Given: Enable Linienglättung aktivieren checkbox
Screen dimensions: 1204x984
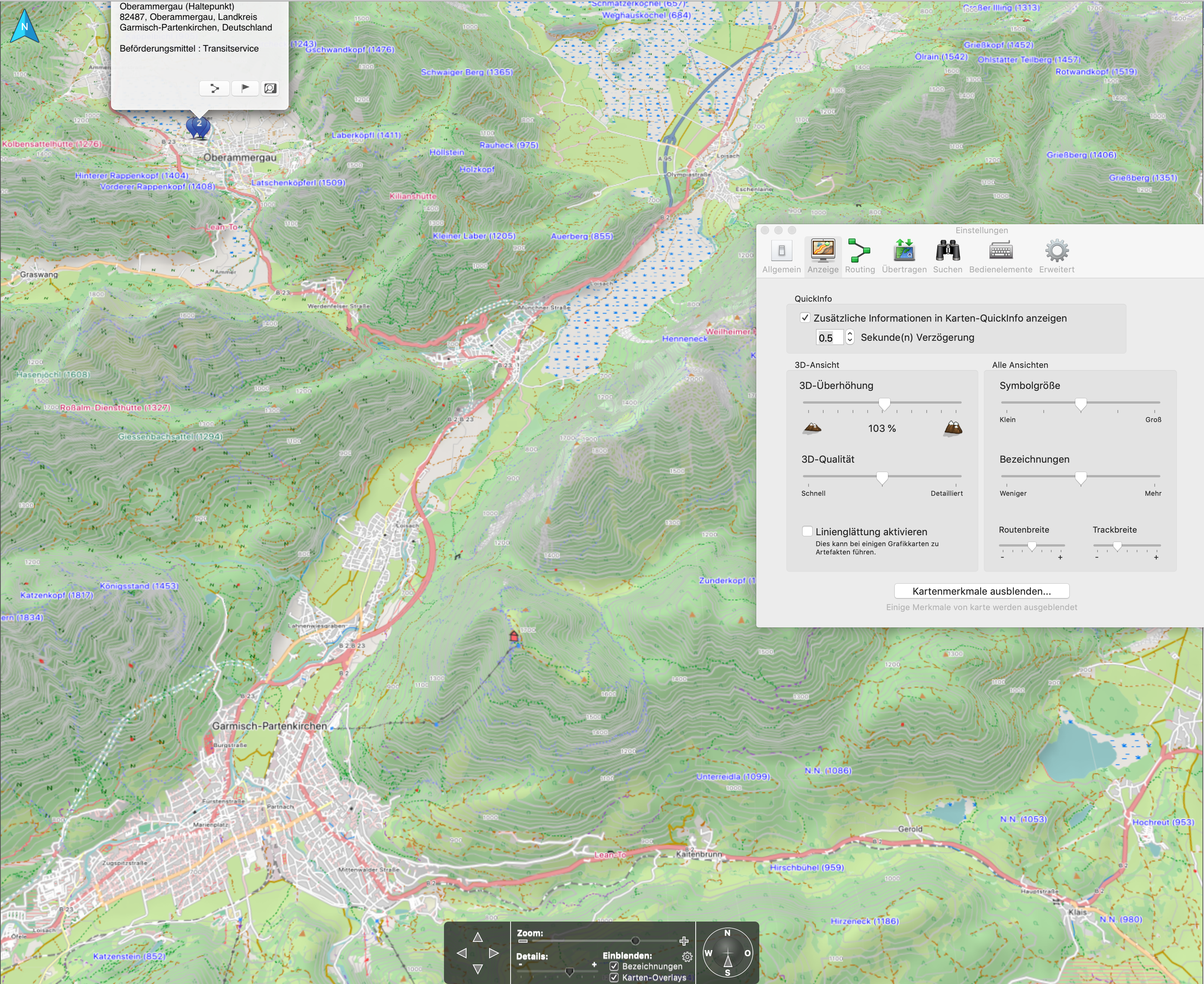Looking at the screenshot, I should click(807, 531).
